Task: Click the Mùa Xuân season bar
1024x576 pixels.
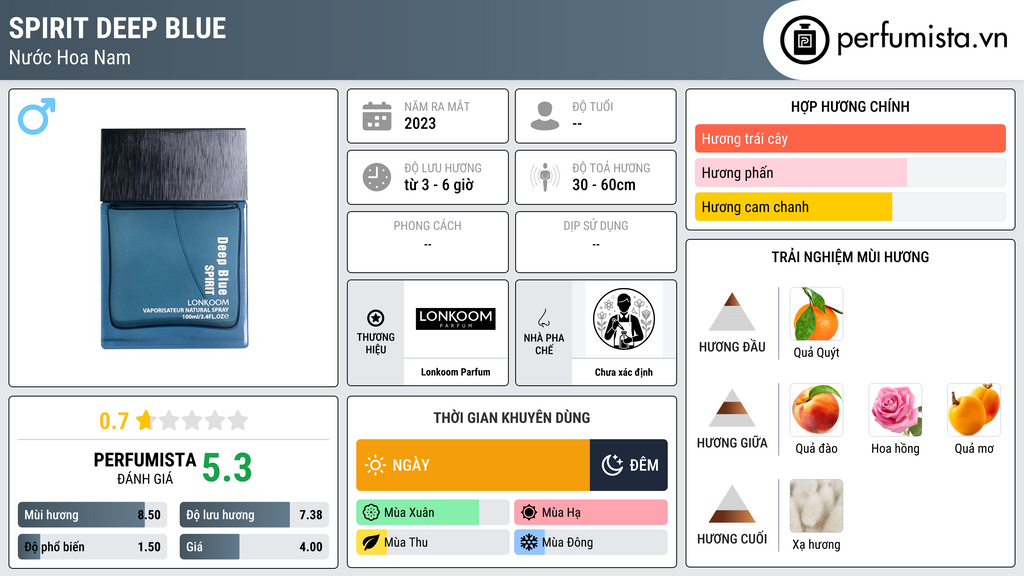Action: [x=432, y=513]
